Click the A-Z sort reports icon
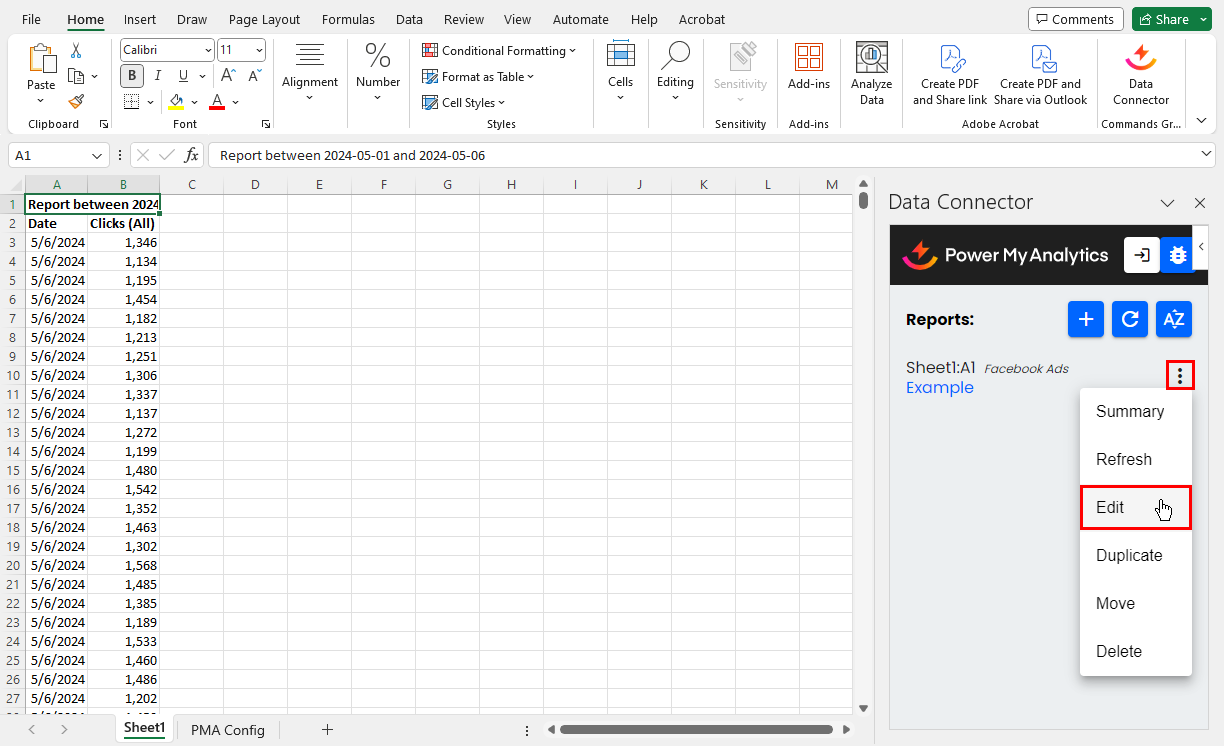This screenshot has height=746, width=1224. (1174, 319)
